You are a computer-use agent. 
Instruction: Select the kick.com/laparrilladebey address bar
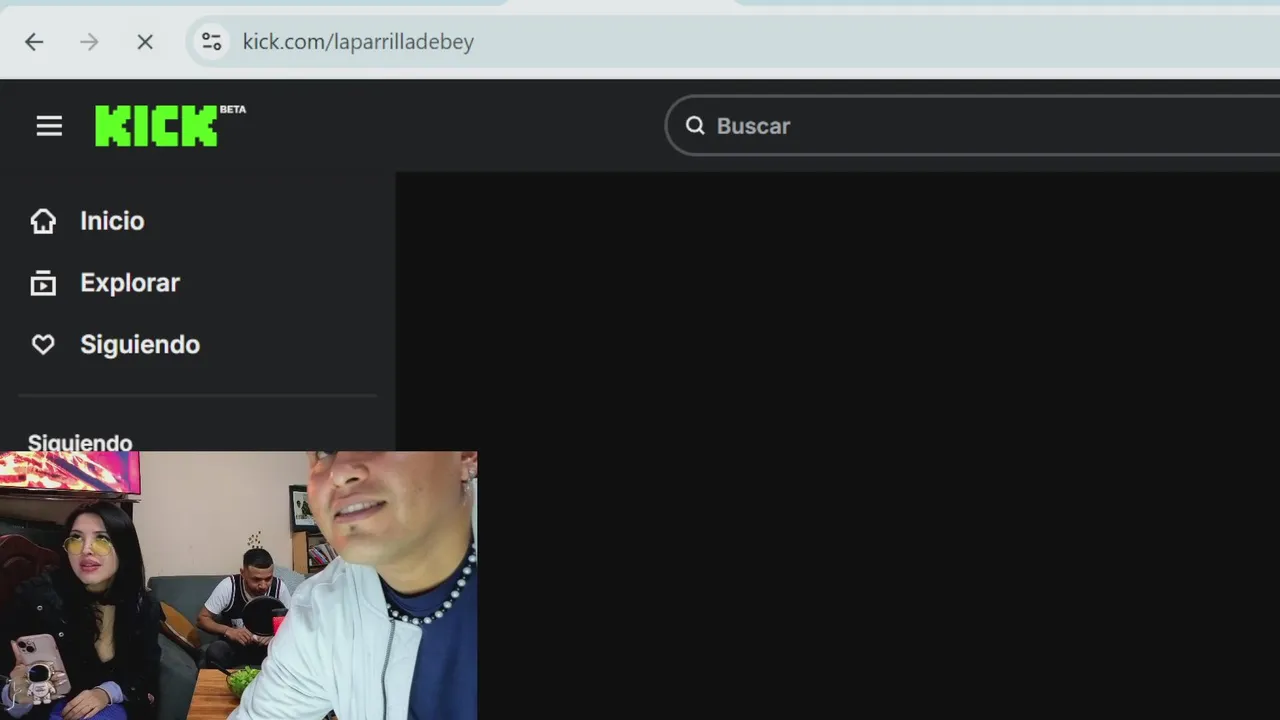732,42
